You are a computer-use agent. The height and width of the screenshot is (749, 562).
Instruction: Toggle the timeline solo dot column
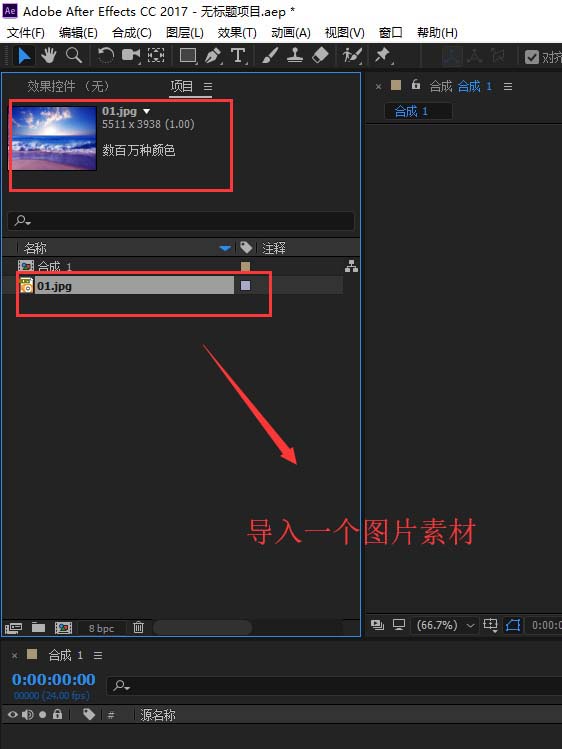click(x=42, y=715)
